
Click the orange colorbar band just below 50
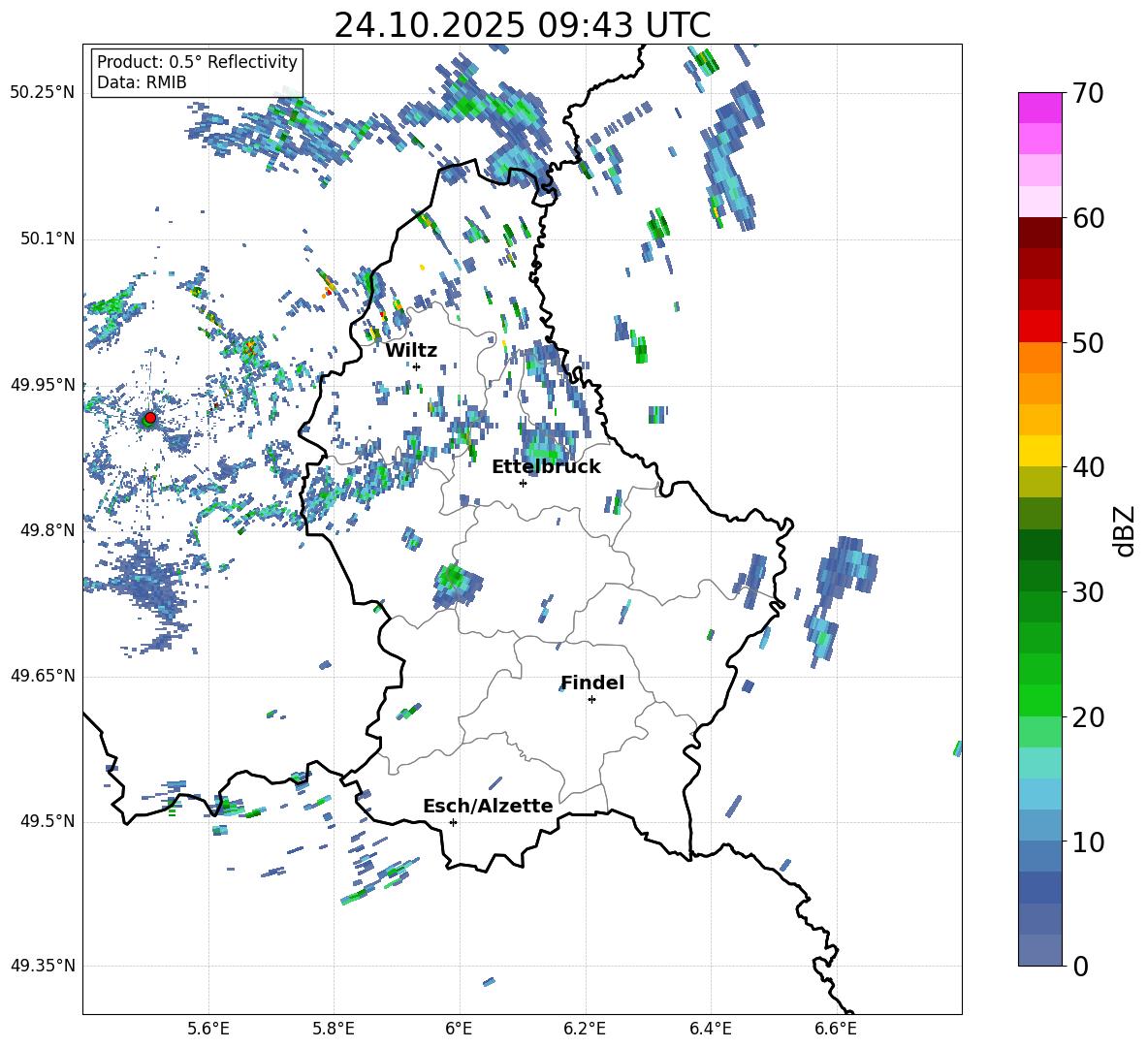coord(1040,358)
